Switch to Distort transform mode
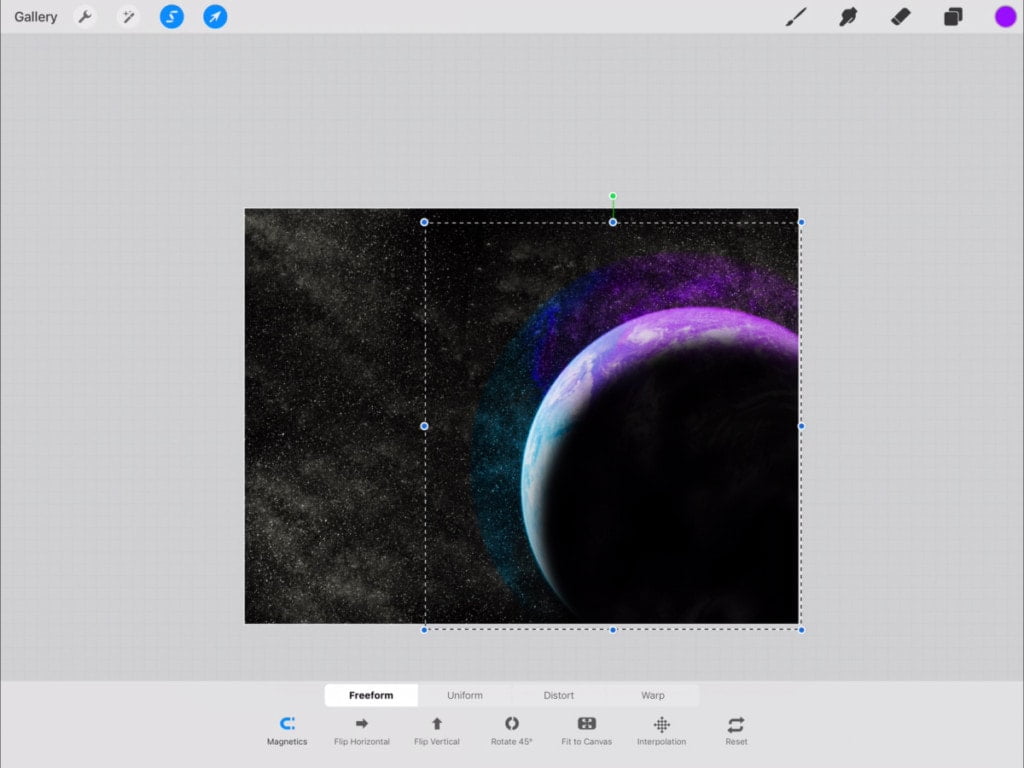The height and width of the screenshot is (768, 1024). [559, 695]
